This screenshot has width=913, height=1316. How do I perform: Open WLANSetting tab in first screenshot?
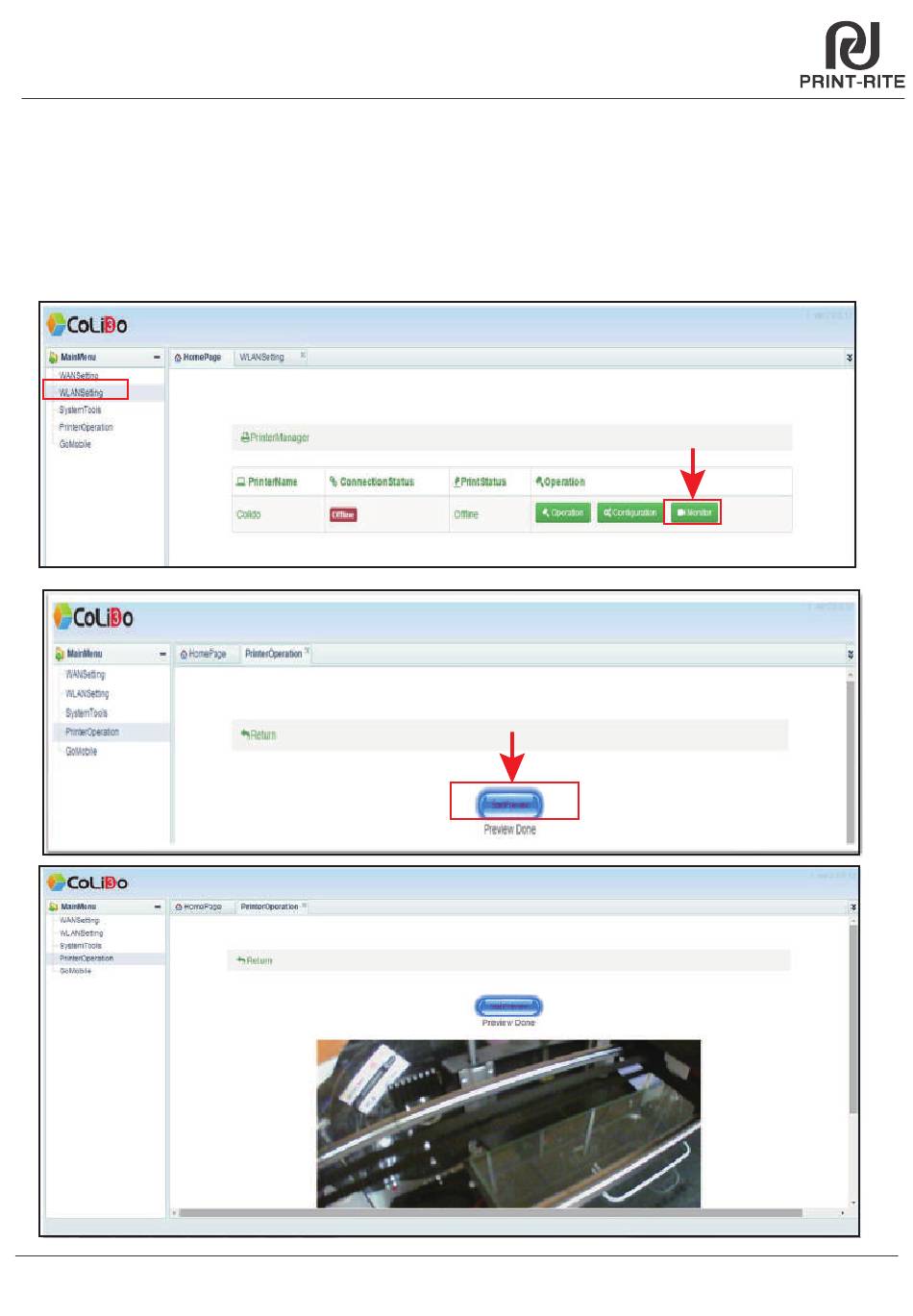pyautogui.click(x=261, y=357)
